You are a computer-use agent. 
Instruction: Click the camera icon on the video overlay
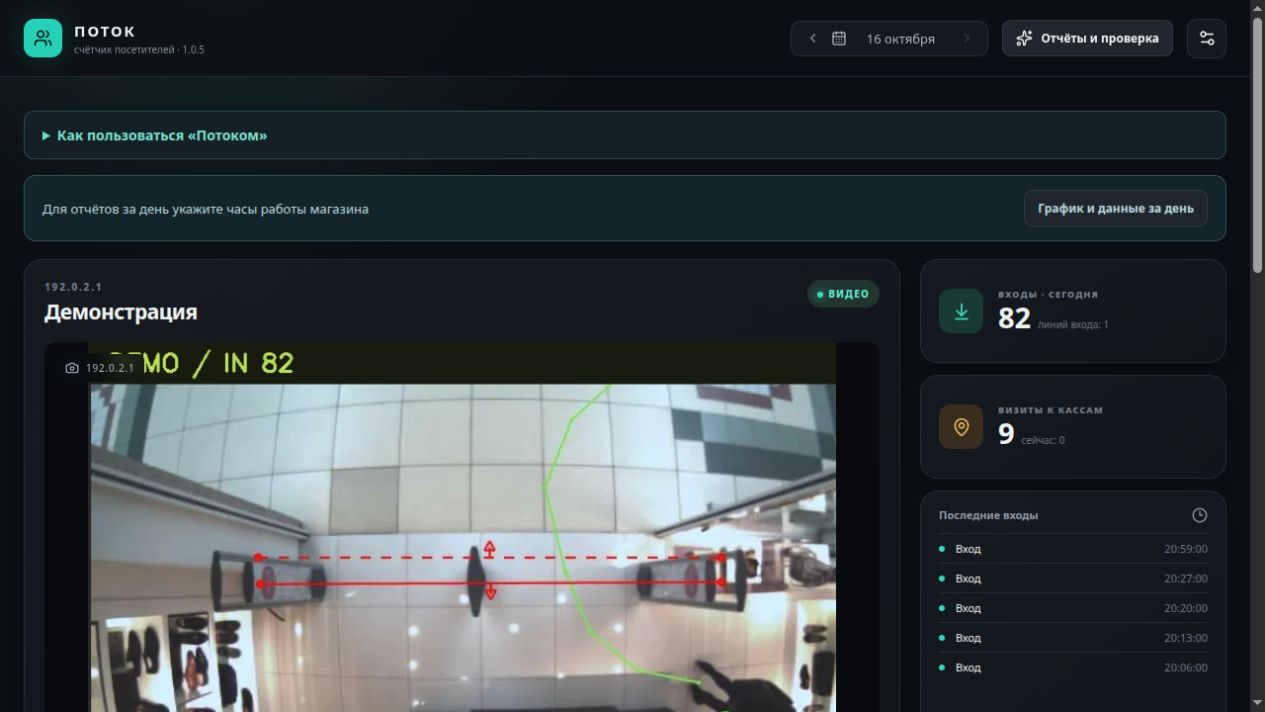pos(72,368)
